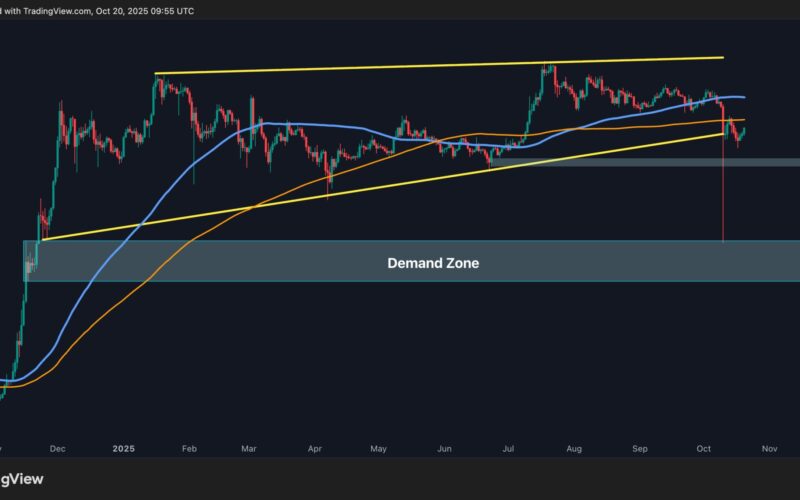Click the Sep time axis label
This screenshot has width=800, height=500.
tap(639, 450)
